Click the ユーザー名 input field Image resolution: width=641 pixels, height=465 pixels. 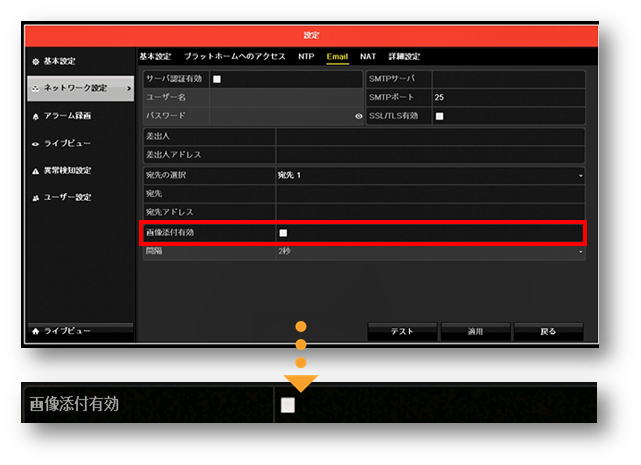pyautogui.click(x=286, y=97)
